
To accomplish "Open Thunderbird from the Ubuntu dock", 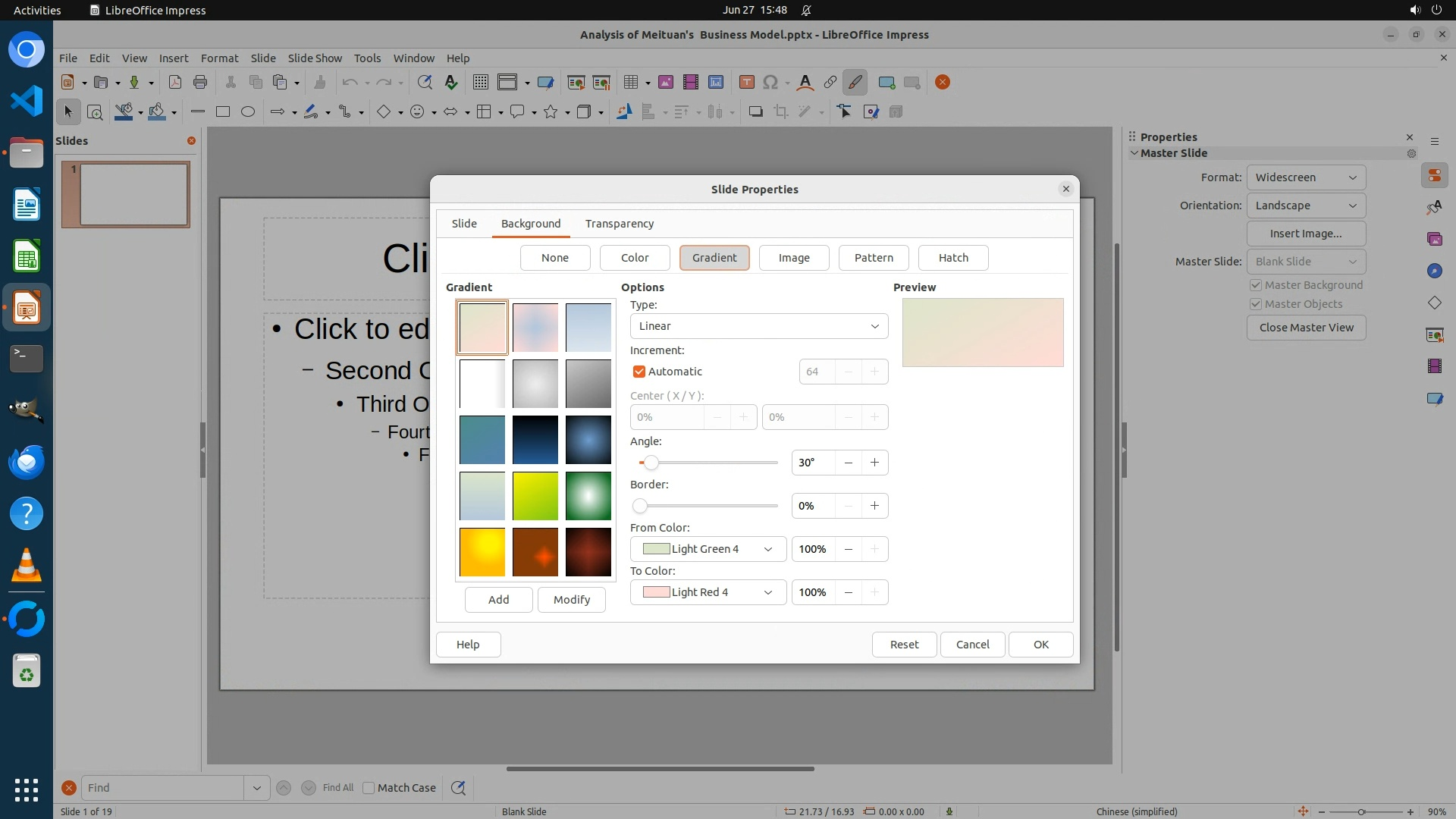I will [x=27, y=462].
